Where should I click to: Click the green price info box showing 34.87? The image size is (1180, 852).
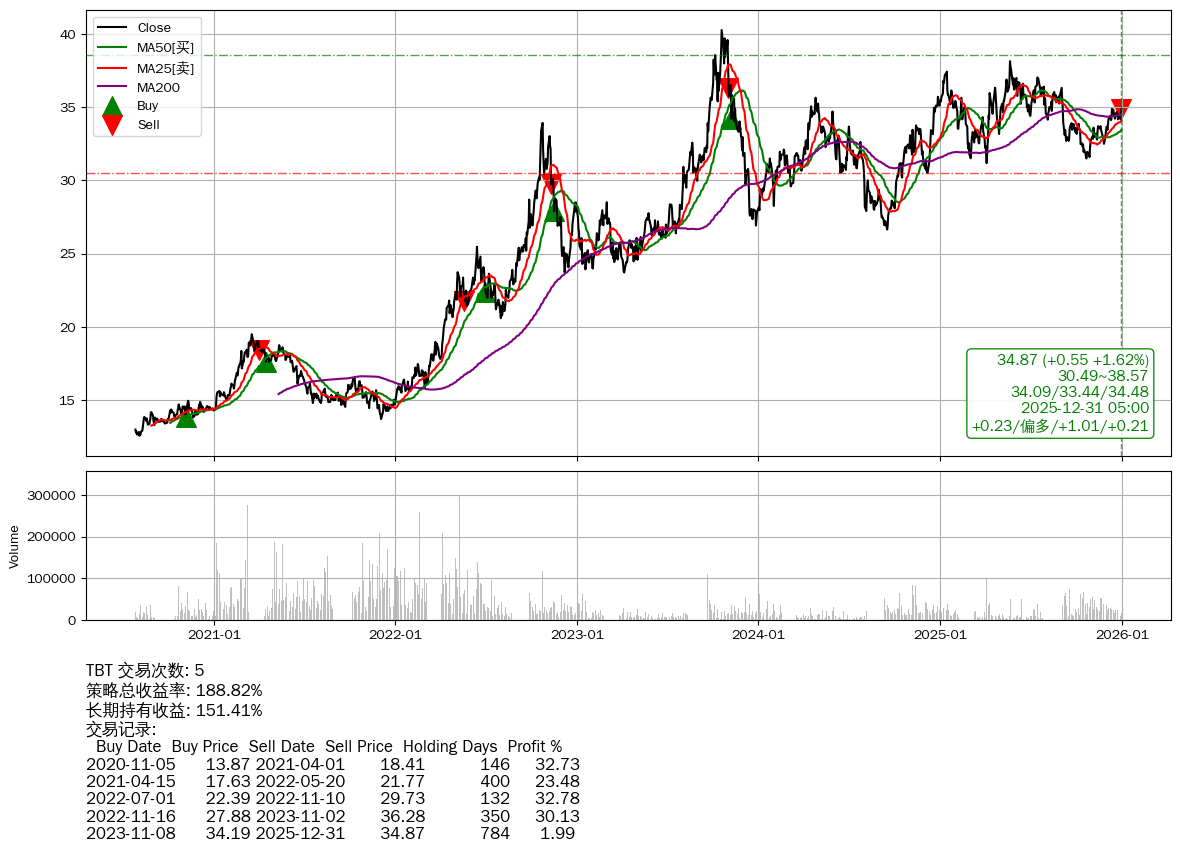pyautogui.click(x=1060, y=392)
